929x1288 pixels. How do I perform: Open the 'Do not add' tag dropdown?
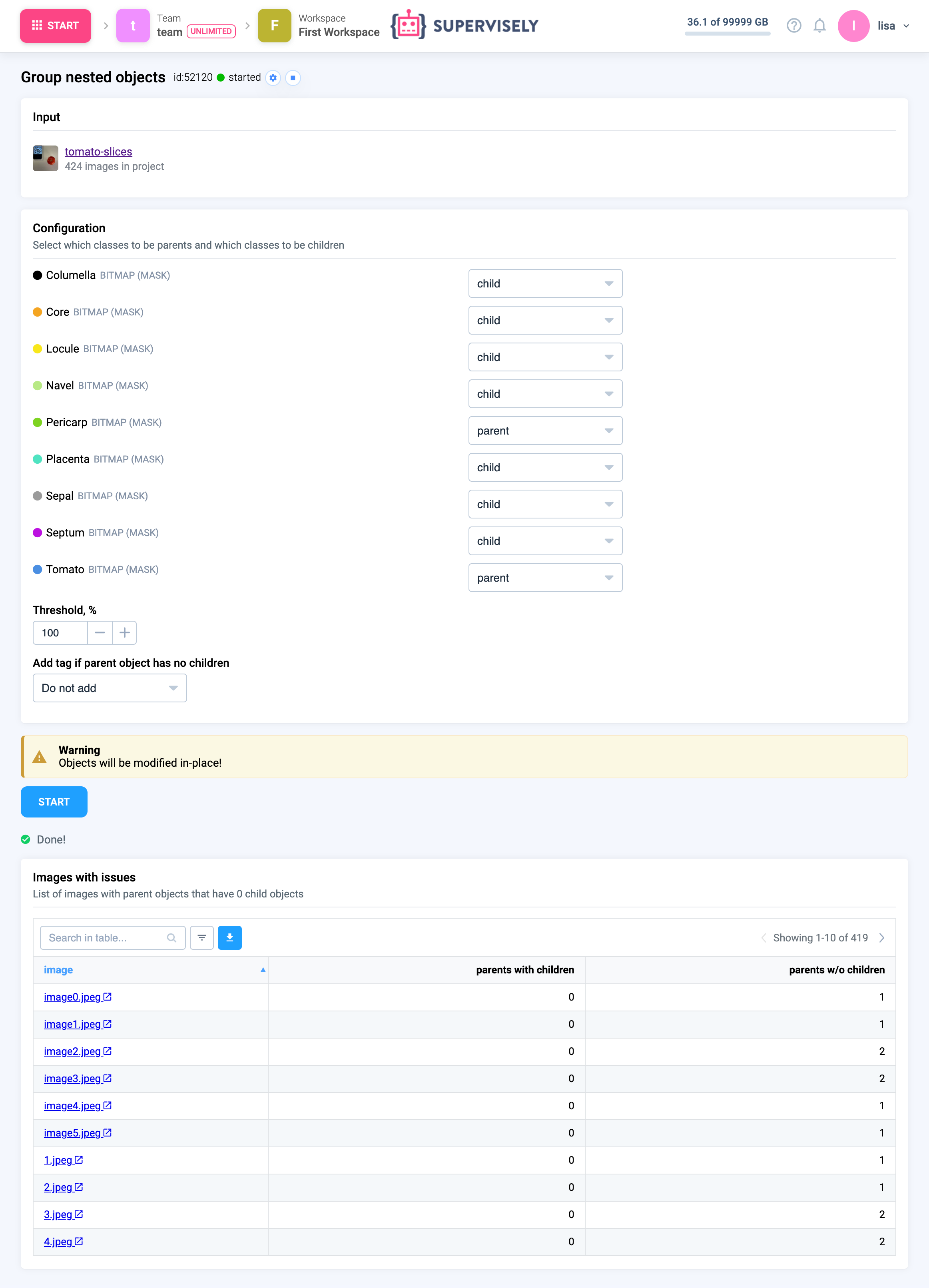pos(110,688)
